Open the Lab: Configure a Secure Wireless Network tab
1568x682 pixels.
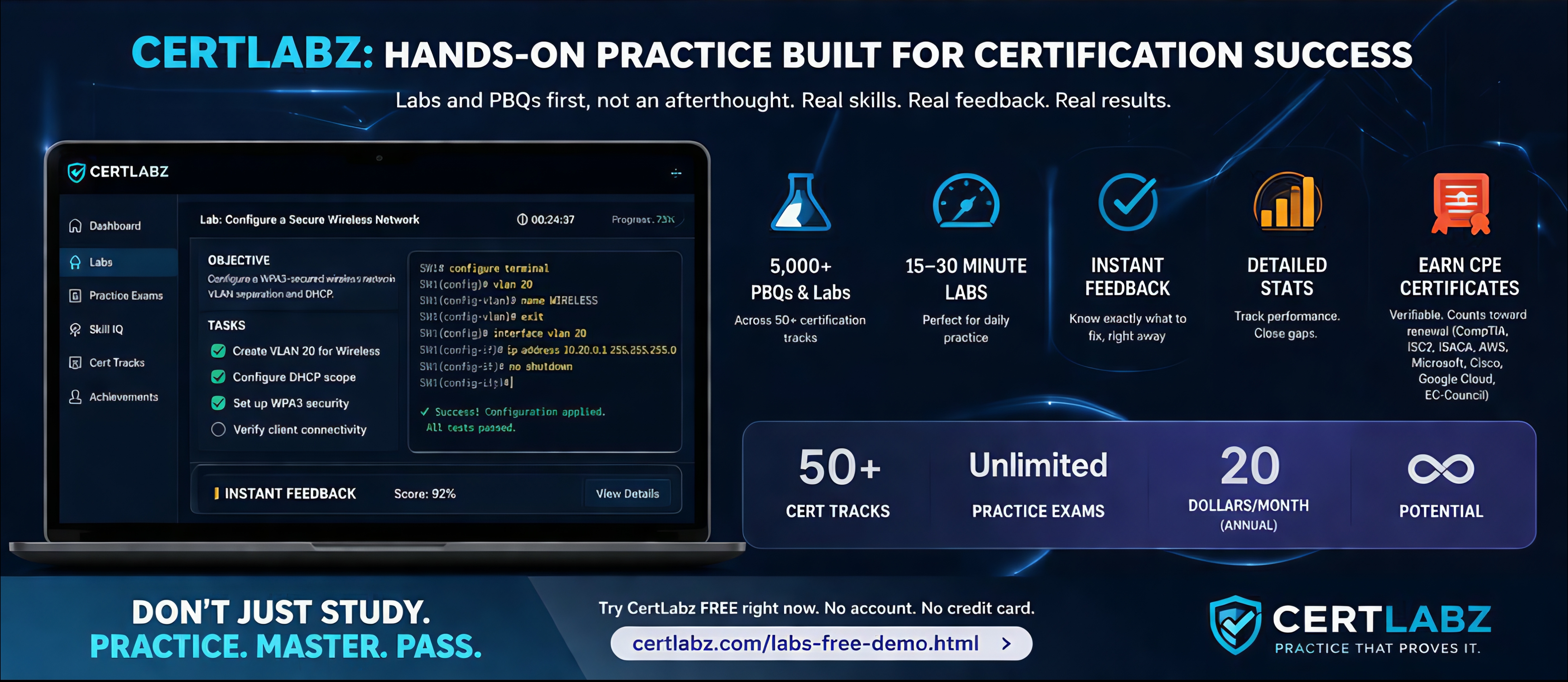tap(311, 219)
